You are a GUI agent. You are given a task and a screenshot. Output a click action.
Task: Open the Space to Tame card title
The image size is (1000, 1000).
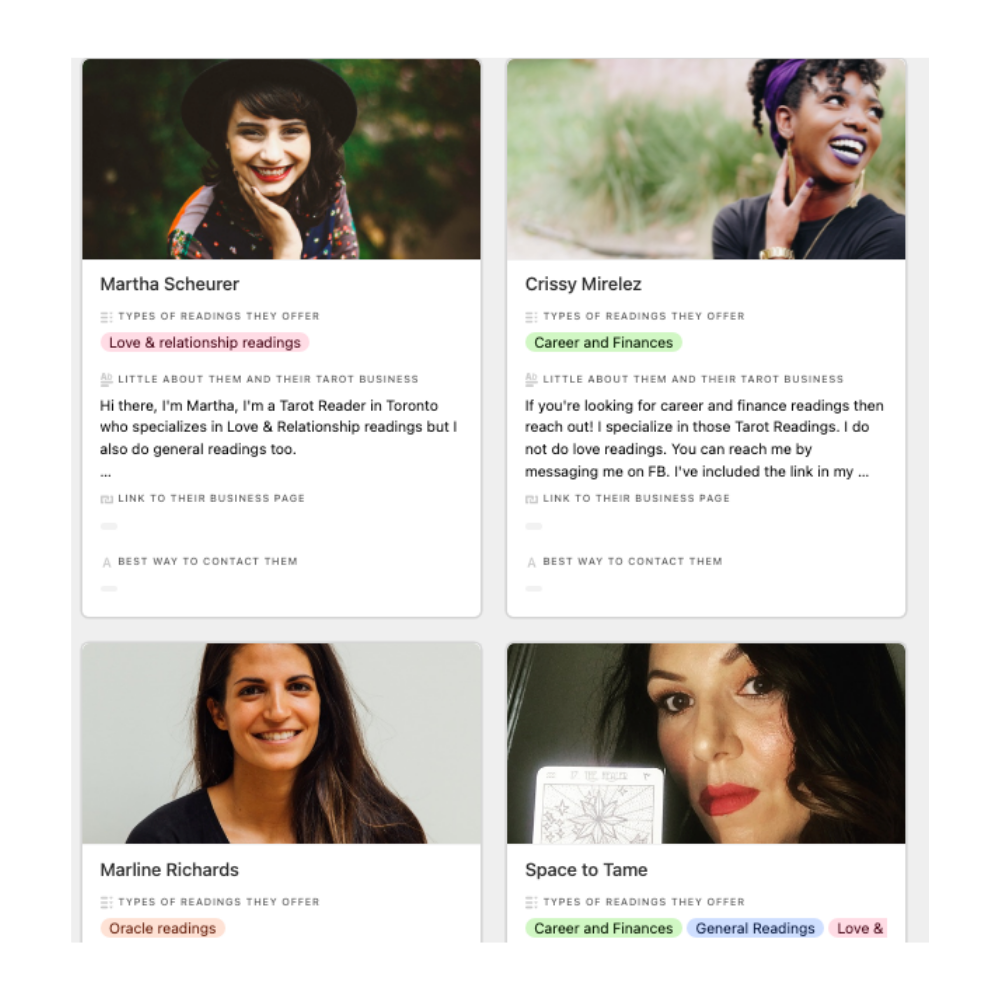pyautogui.click(x=586, y=869)
